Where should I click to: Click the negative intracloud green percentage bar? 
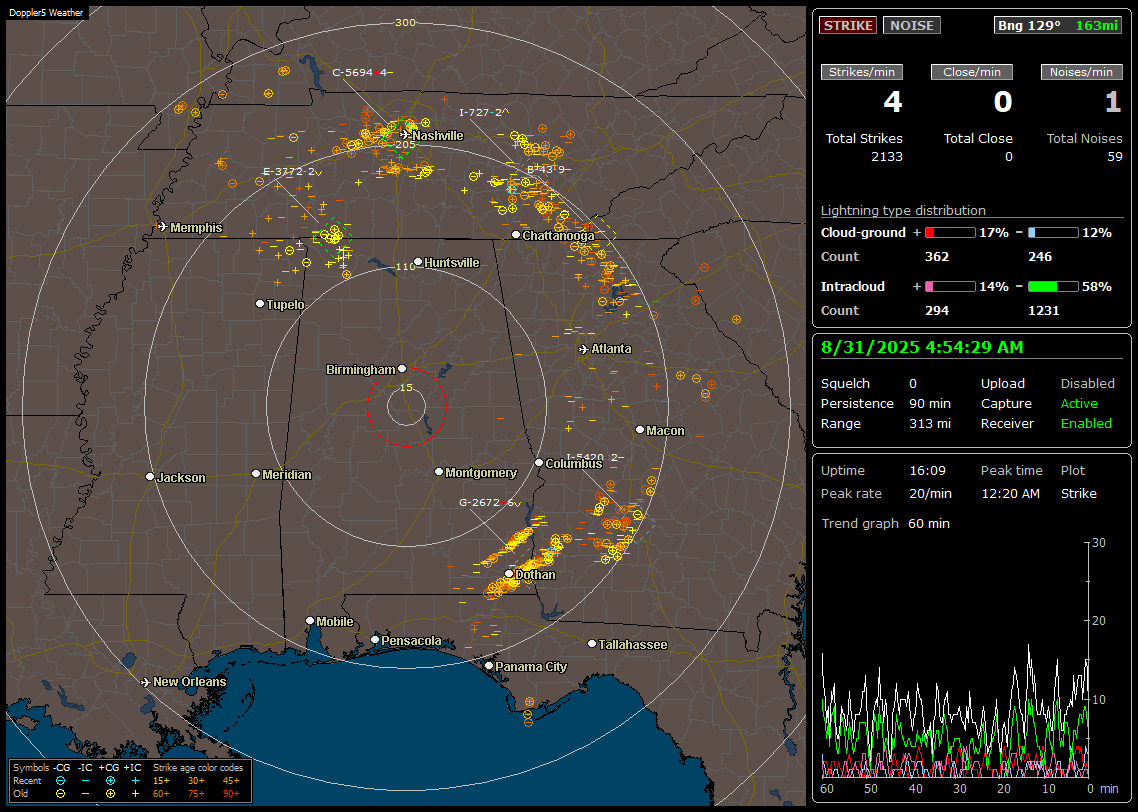1053,287
